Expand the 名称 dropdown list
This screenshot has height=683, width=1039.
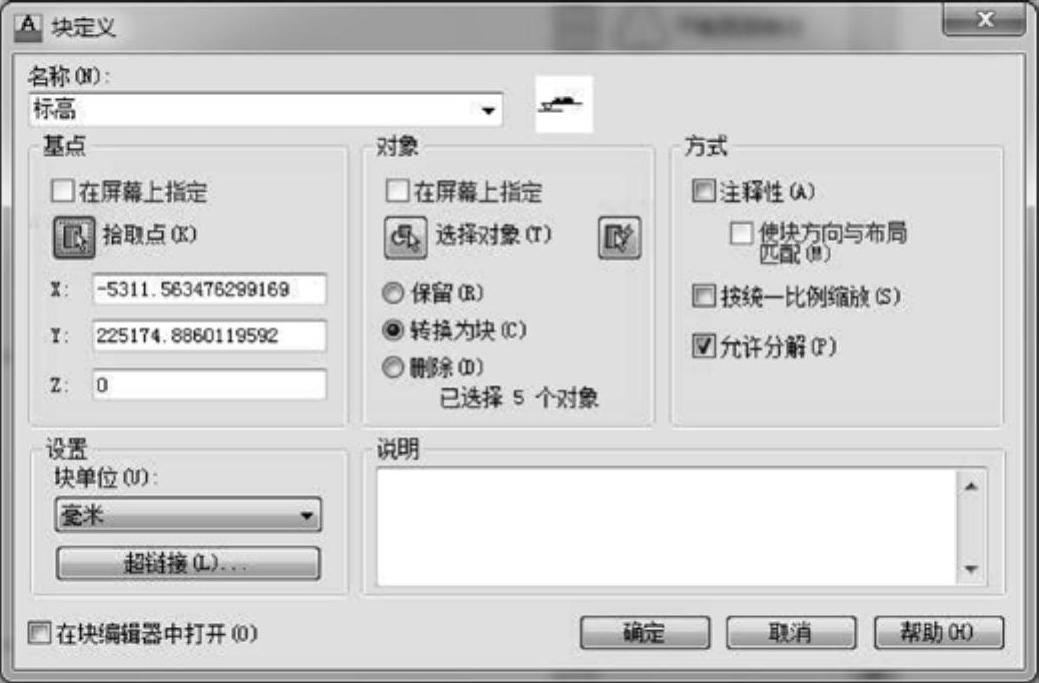[x=488, y=110]
